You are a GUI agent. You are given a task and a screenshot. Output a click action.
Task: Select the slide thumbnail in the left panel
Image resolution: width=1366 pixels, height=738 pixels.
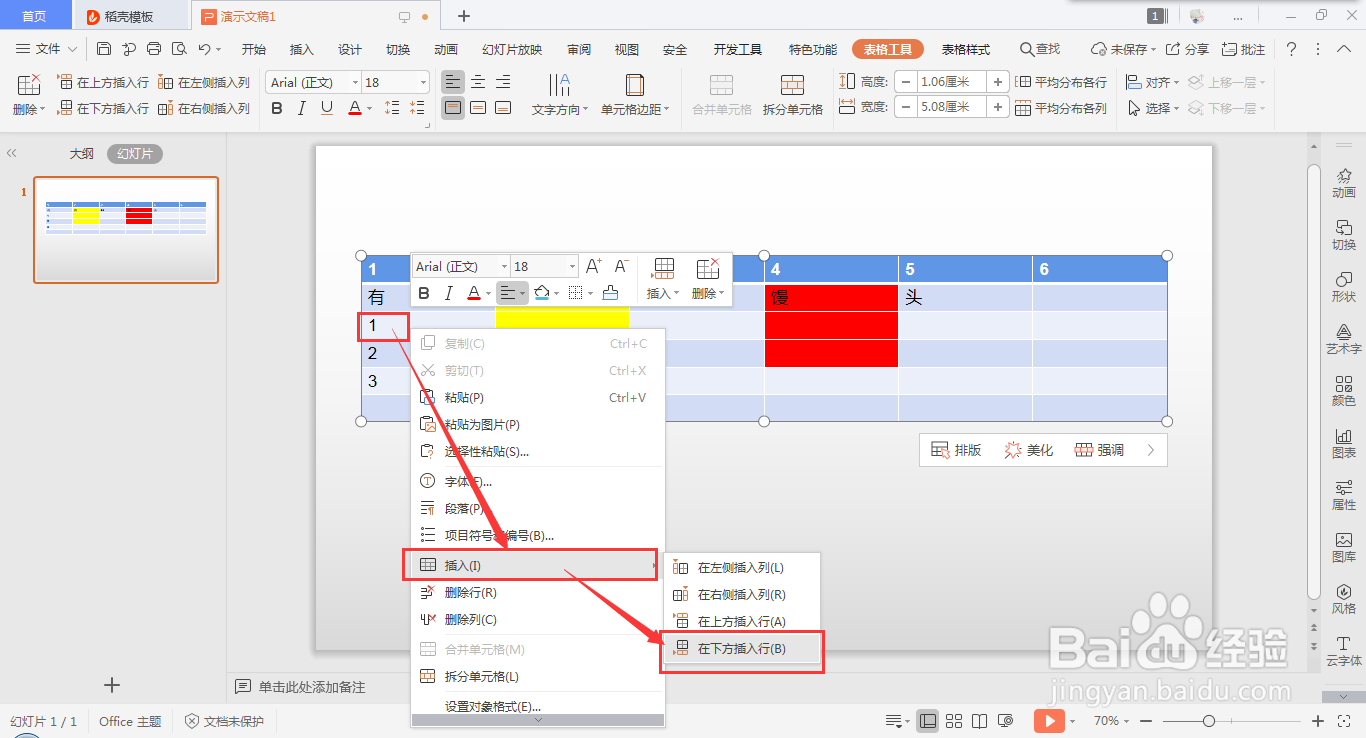point(125,229)
